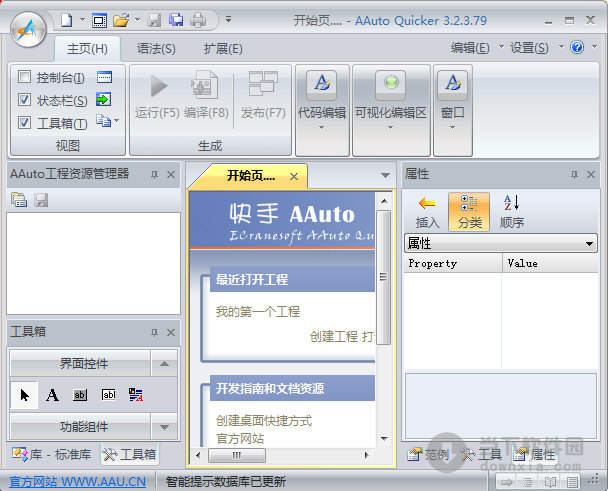This screenshot has height=491, width=608.
Task: Close the 开始页 tab with X
Action: click(294, 176)
